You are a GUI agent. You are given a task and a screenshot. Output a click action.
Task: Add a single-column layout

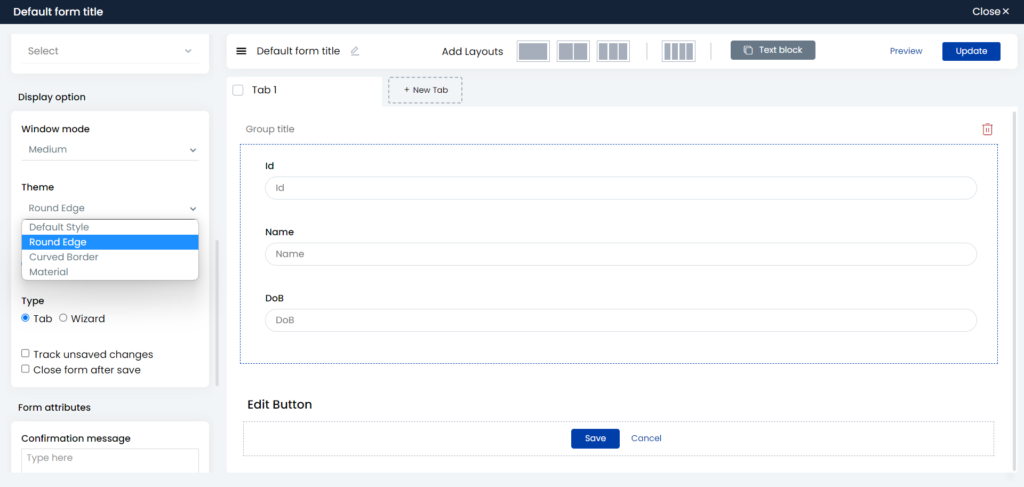point(533,51)
